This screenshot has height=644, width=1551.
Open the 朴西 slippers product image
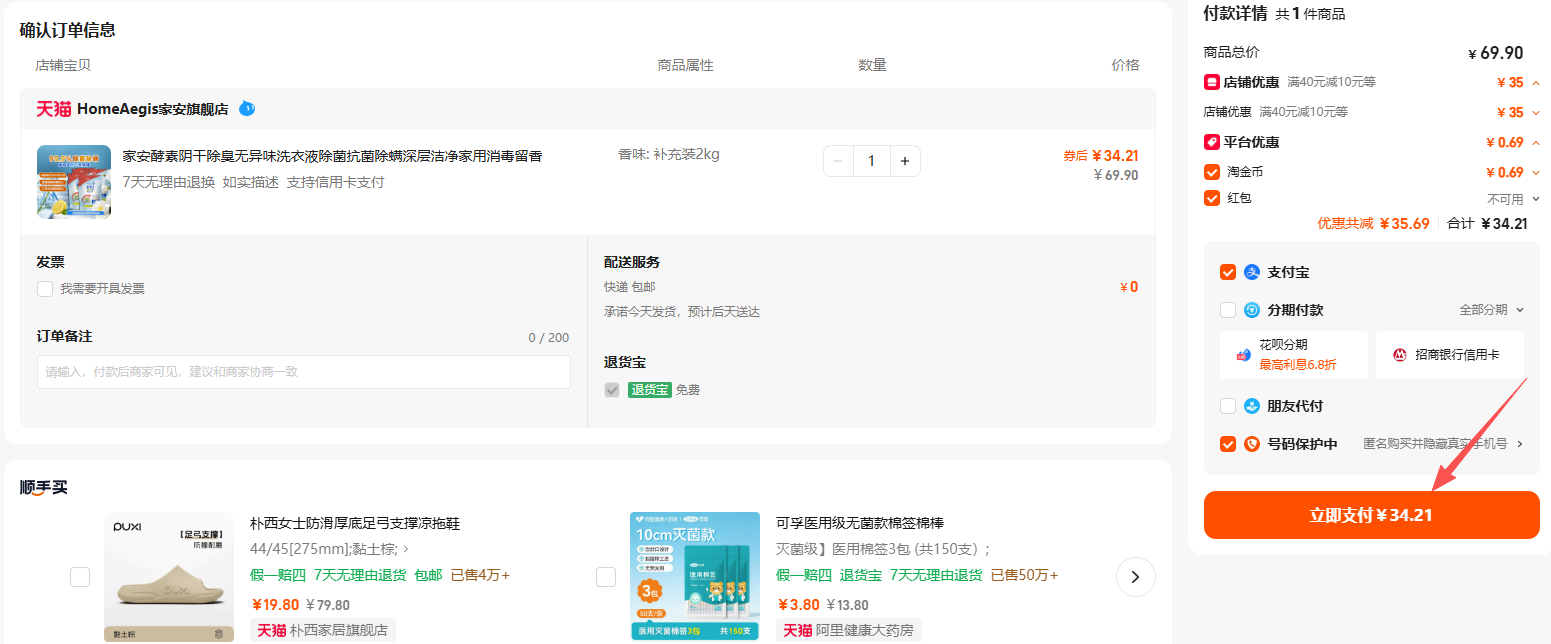169,577
